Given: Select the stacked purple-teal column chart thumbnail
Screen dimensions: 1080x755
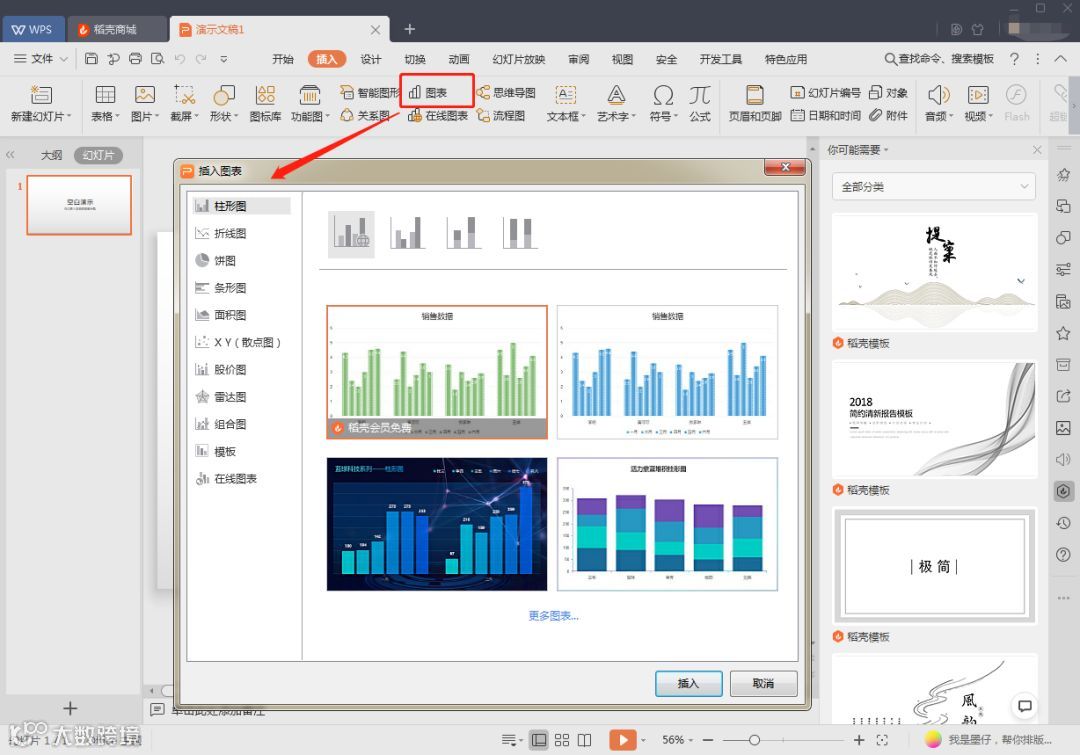Looking at the screenshot, I should click(667, 524).
